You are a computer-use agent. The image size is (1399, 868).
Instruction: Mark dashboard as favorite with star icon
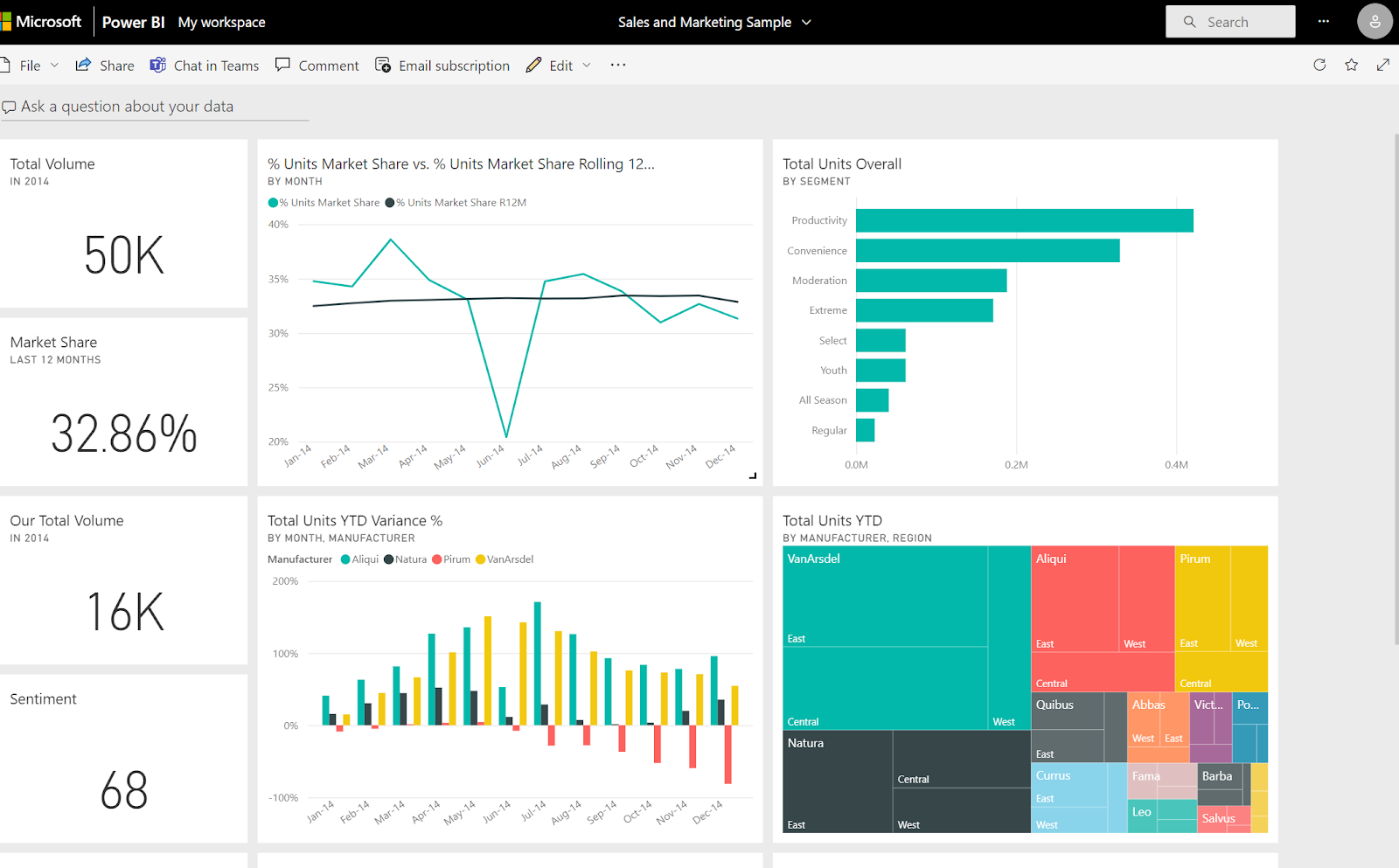point(1351,65)
